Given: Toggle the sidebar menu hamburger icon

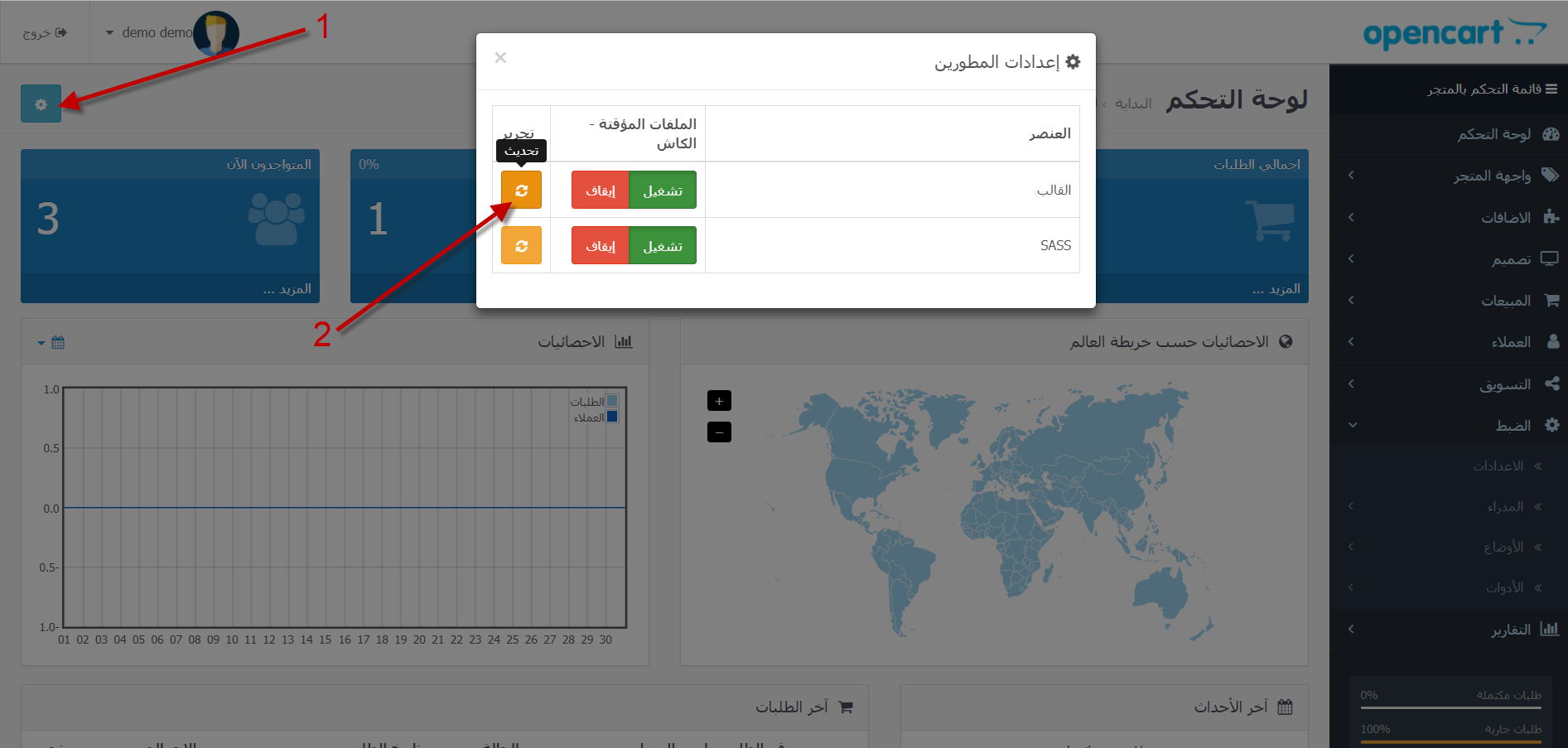Looking at the screenshot, I should pos(1551,89).
